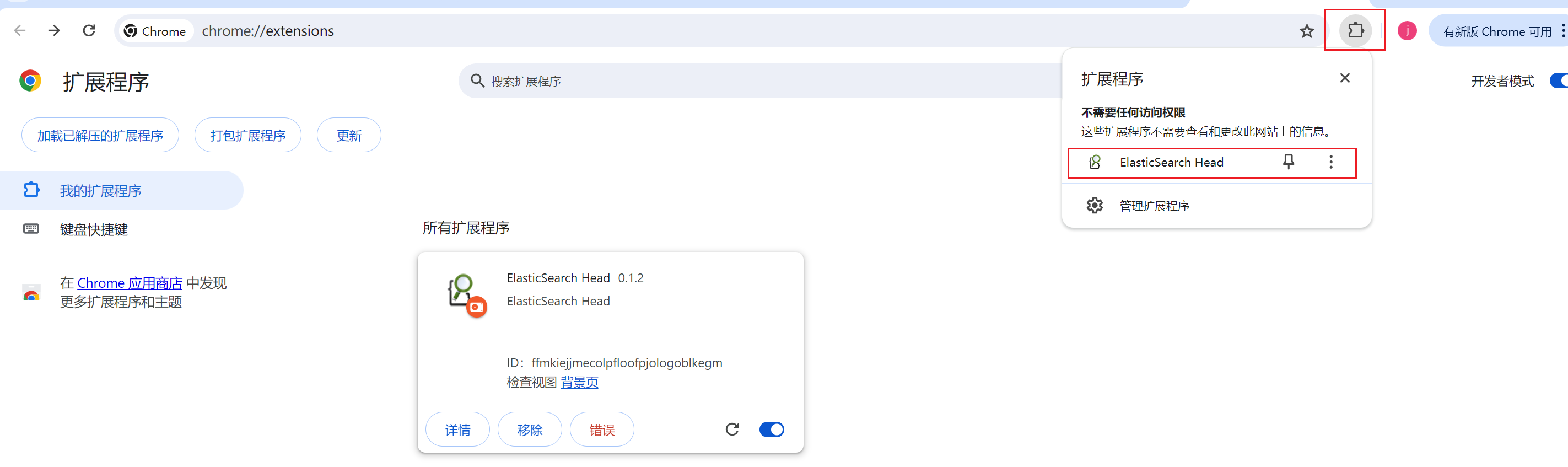Viewport: 1568px width, 467px height.
Task: Select 键盘快捷键 in the sidebar
Action: click(x=122, y=229)
